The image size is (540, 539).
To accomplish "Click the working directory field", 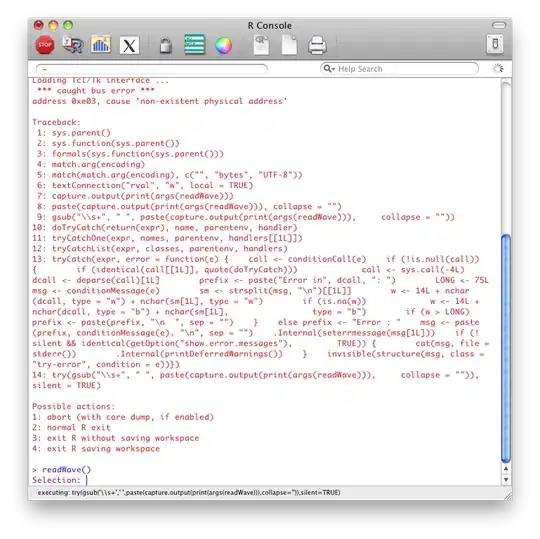I will coord(152,69).
